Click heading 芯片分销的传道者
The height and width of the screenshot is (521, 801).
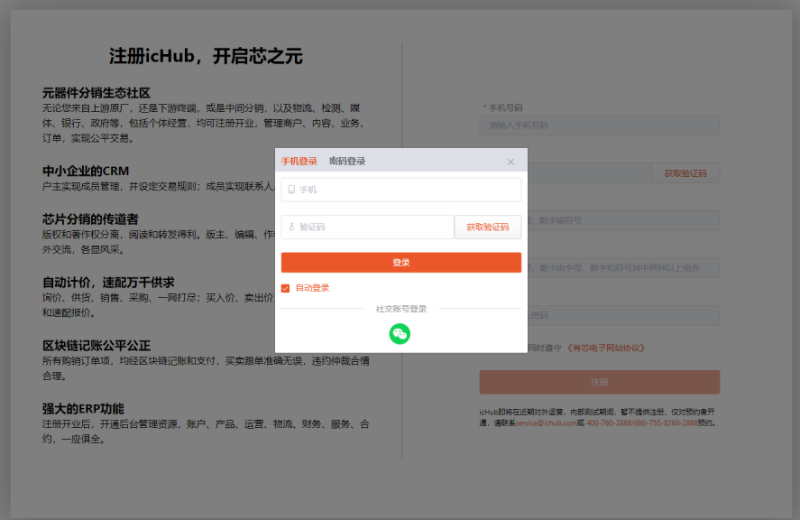tap(90, 219)
